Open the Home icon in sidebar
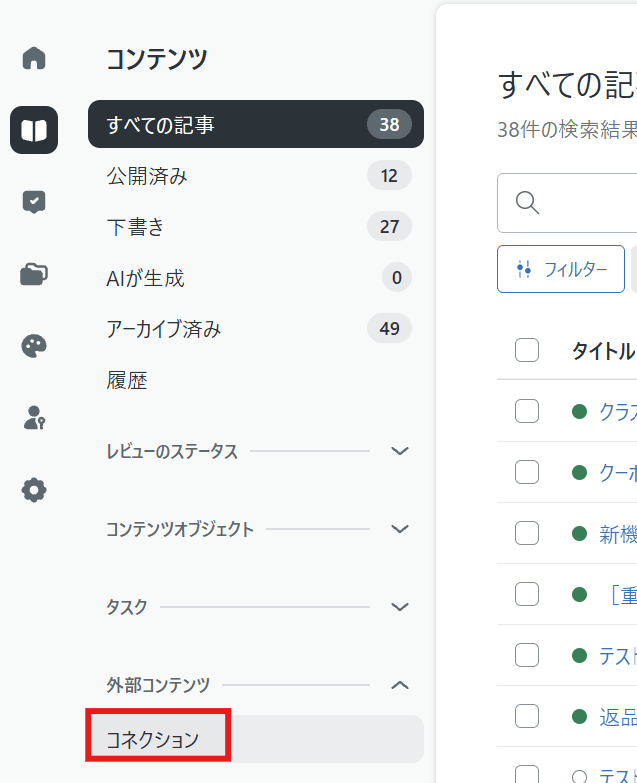Viewport: 637px width, 783px height. (x=34, y=58)
